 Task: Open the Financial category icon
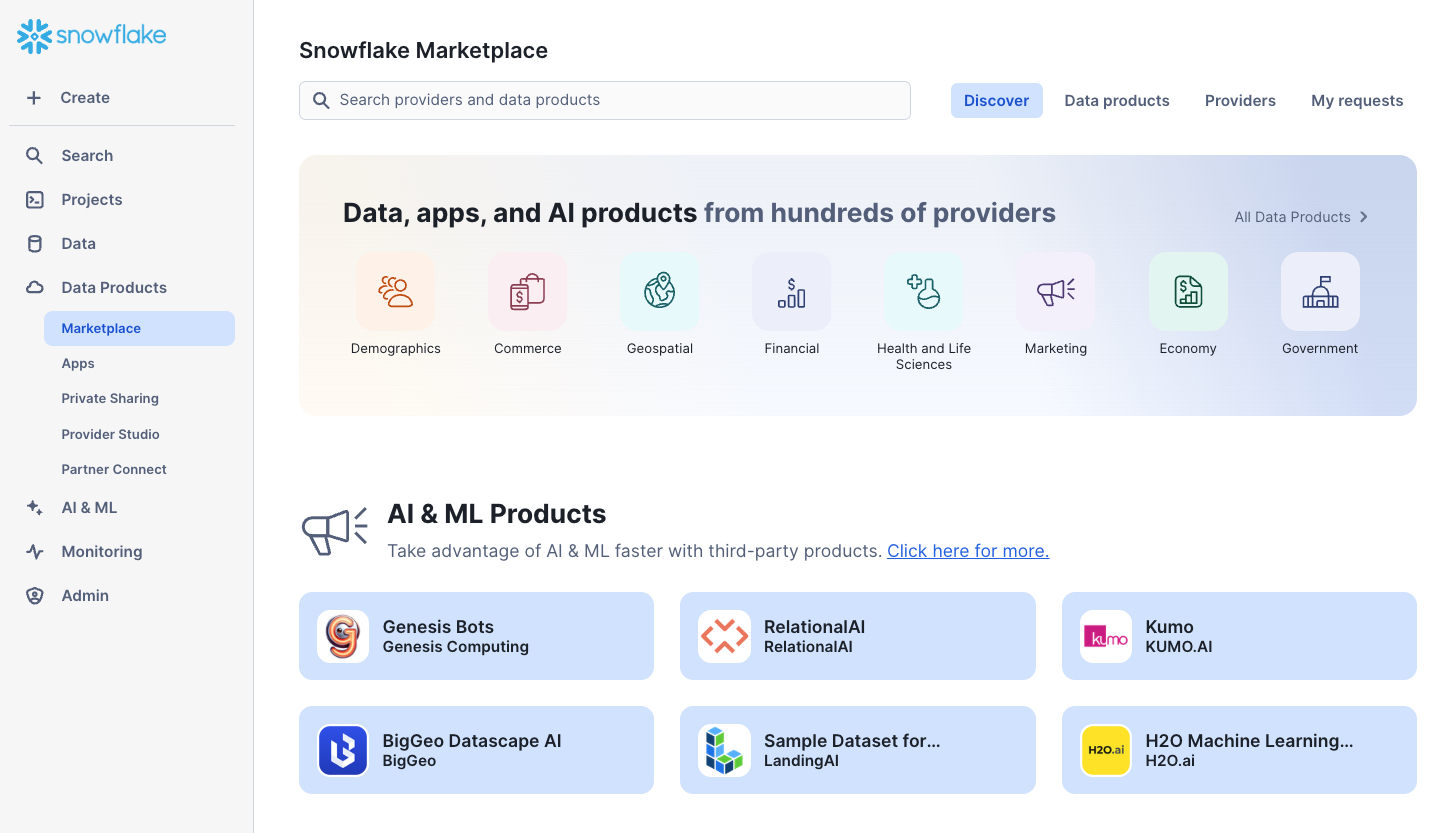(x=791, y=291)
